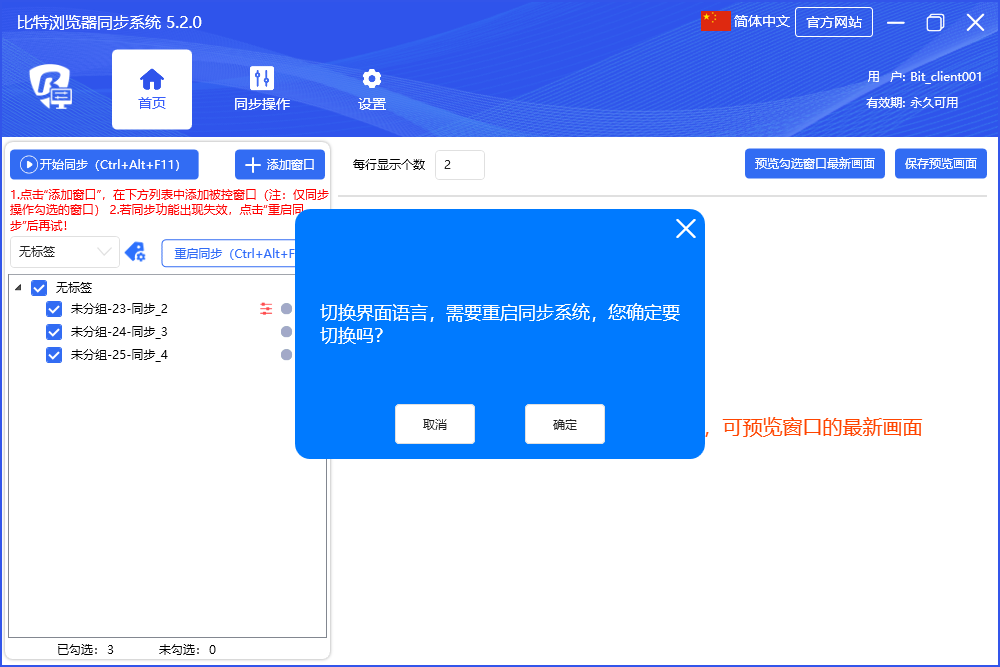The height and width of the screenshot is (667, 1000).
Task: Click gray status dot for 未分组-23-同步_2
Action: pyautogui.click(x=286, y=309)
